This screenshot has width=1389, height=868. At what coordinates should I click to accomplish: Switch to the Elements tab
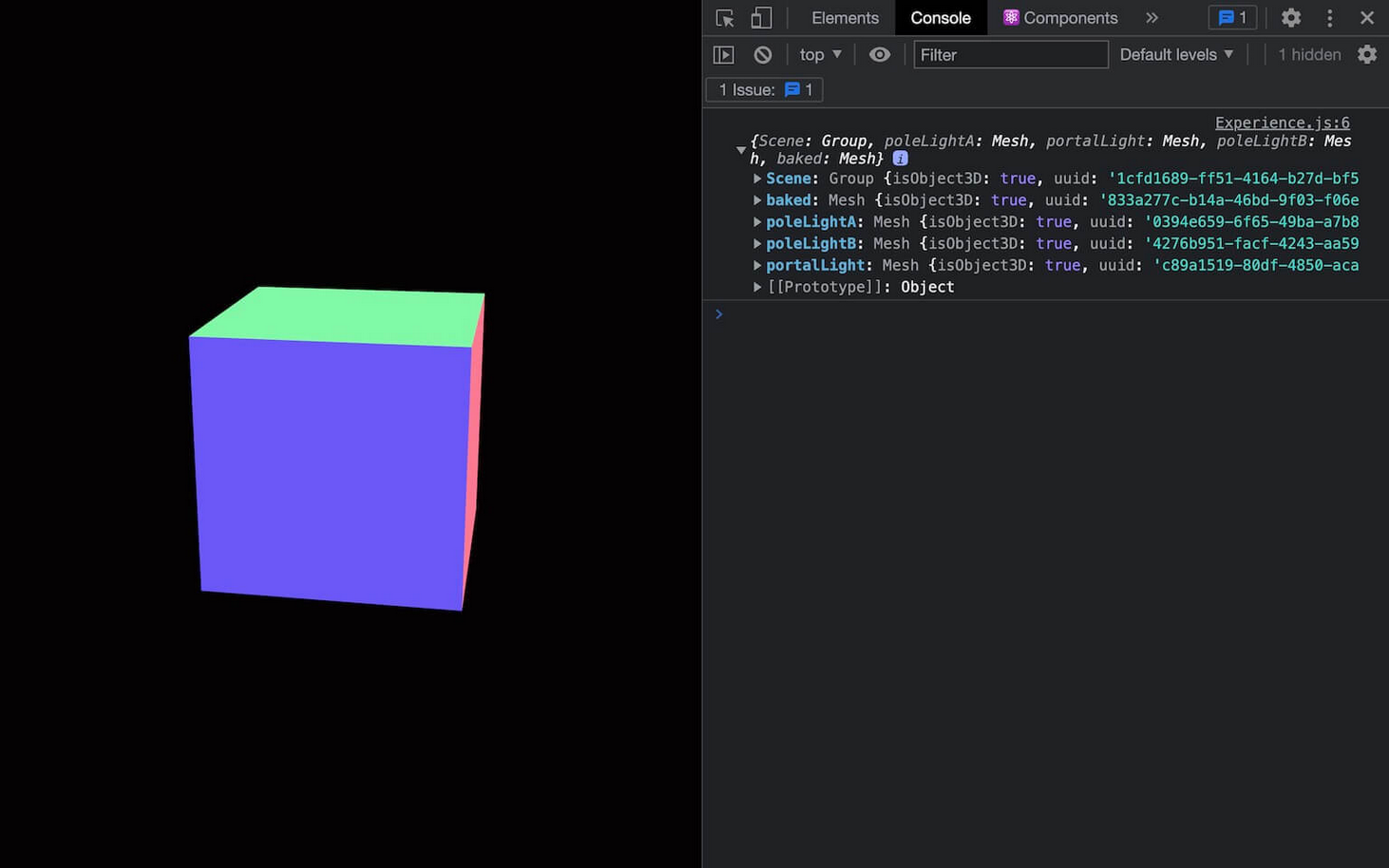(845, 18)
